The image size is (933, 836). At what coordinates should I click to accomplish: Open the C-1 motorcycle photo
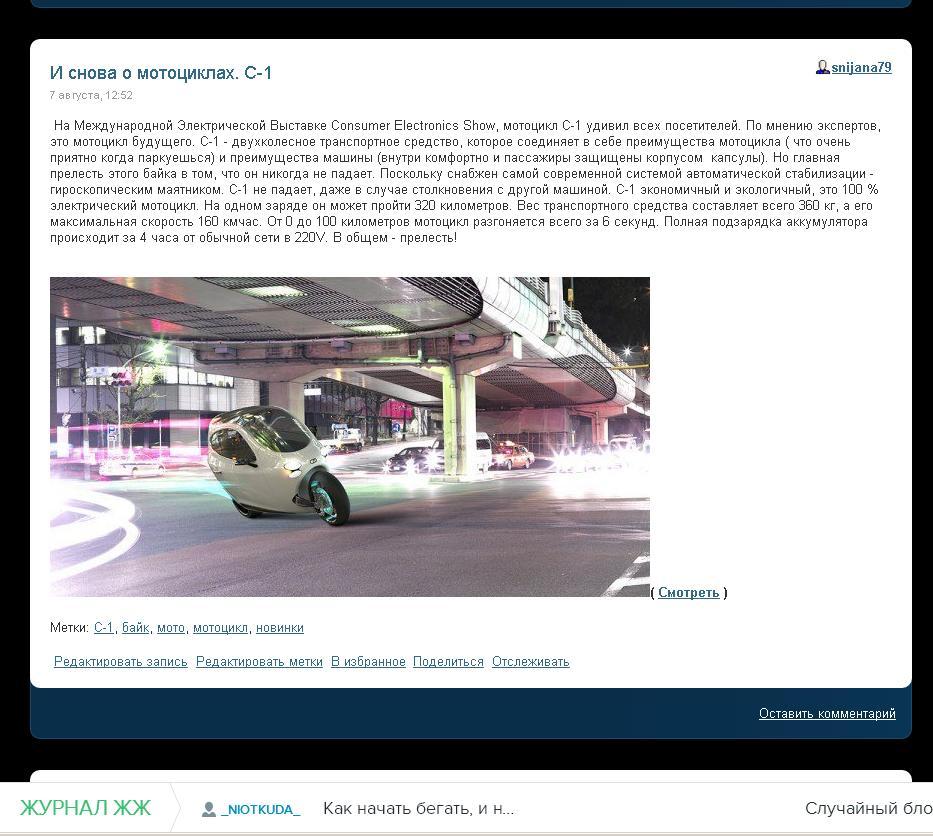point(350,437)
